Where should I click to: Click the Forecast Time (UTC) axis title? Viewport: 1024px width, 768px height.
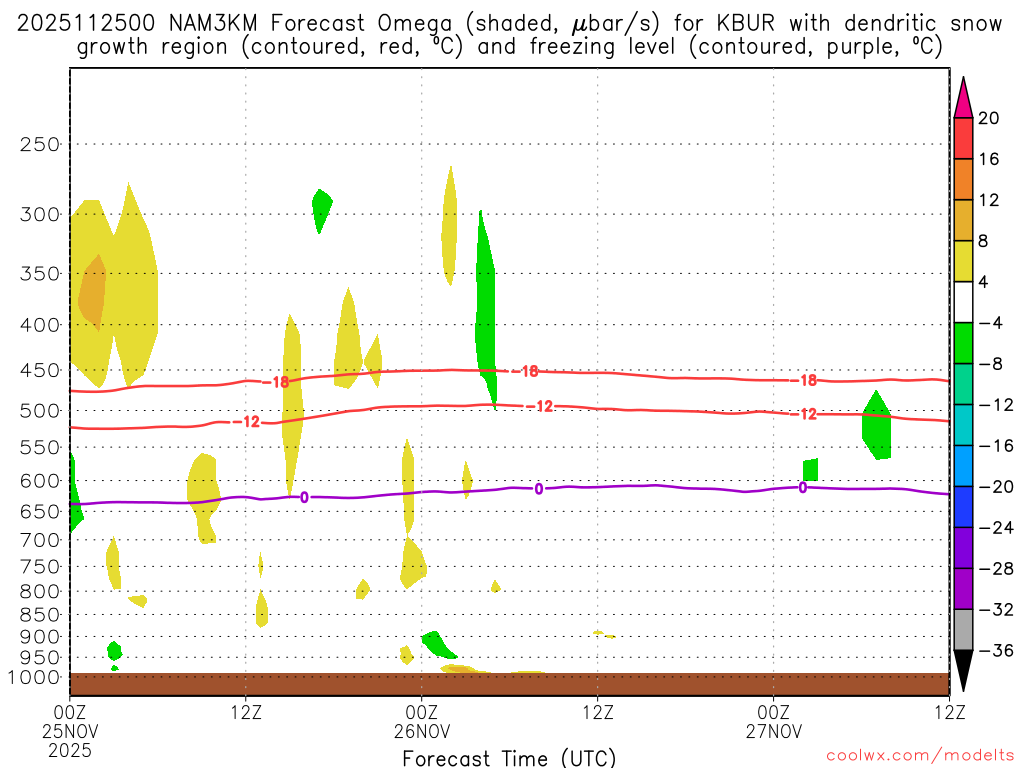coord(509,758)
